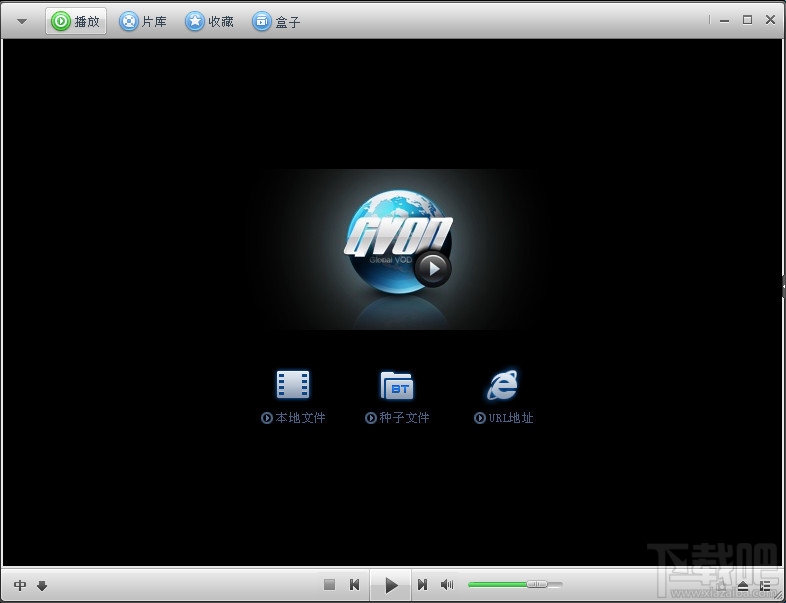Screen dimensions: 786x603
Task: Click the download arrow icon
Action: (x=42, y=585)
